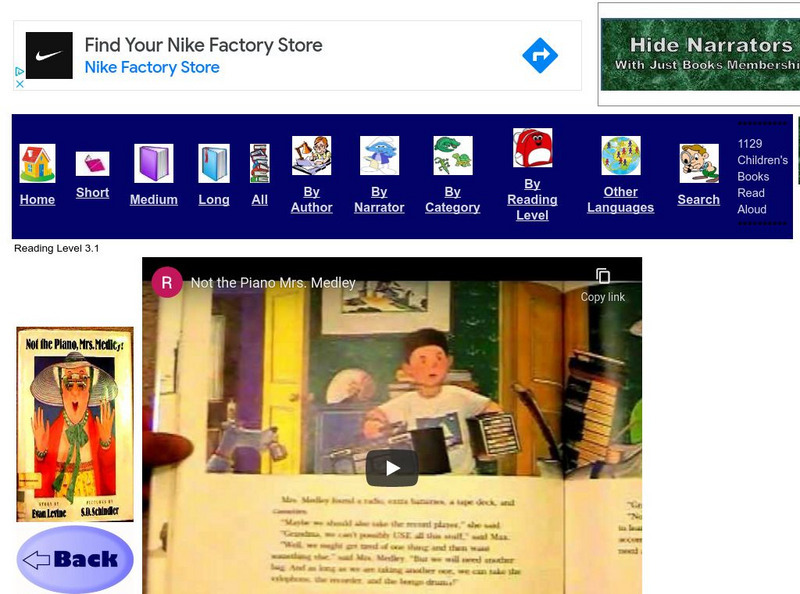Click the 1129 Children's Books Read Aloud text

tap(762, 177)
